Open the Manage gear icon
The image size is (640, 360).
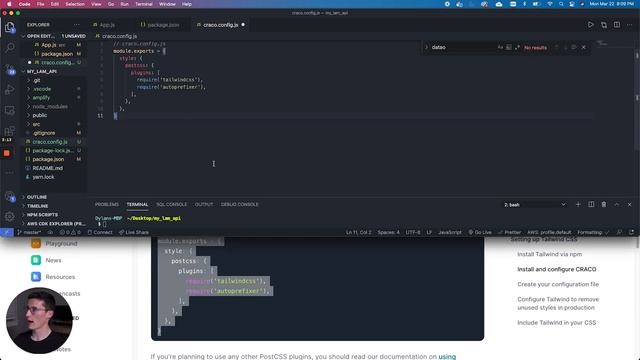pyautogui.click(x=10, y=216)
